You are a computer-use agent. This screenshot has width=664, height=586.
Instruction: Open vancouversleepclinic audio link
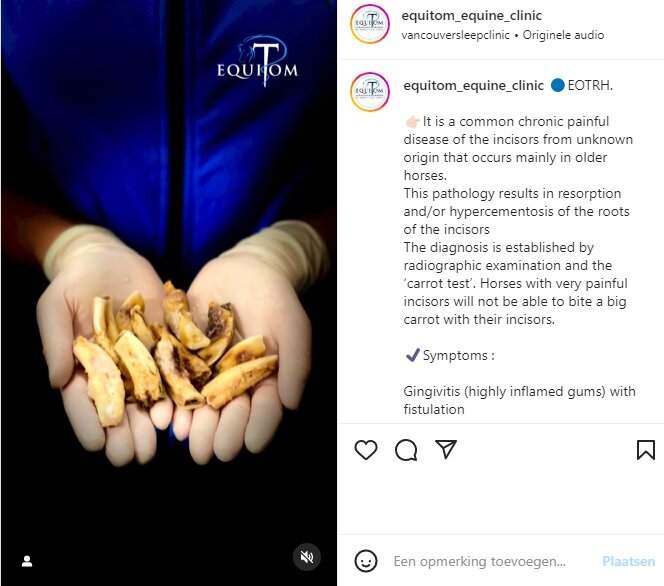[x=455, y=35]
